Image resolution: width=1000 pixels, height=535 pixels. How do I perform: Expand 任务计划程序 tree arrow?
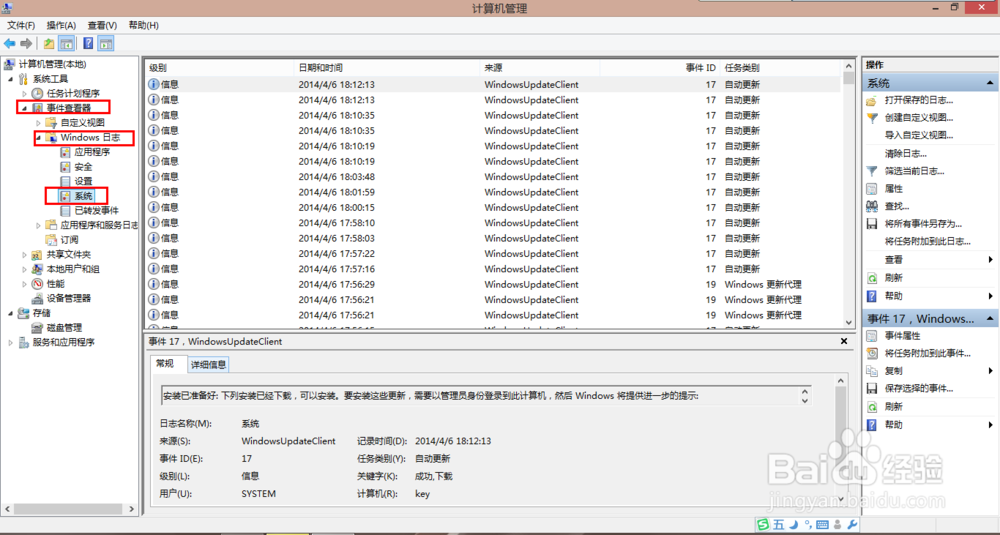24,94
